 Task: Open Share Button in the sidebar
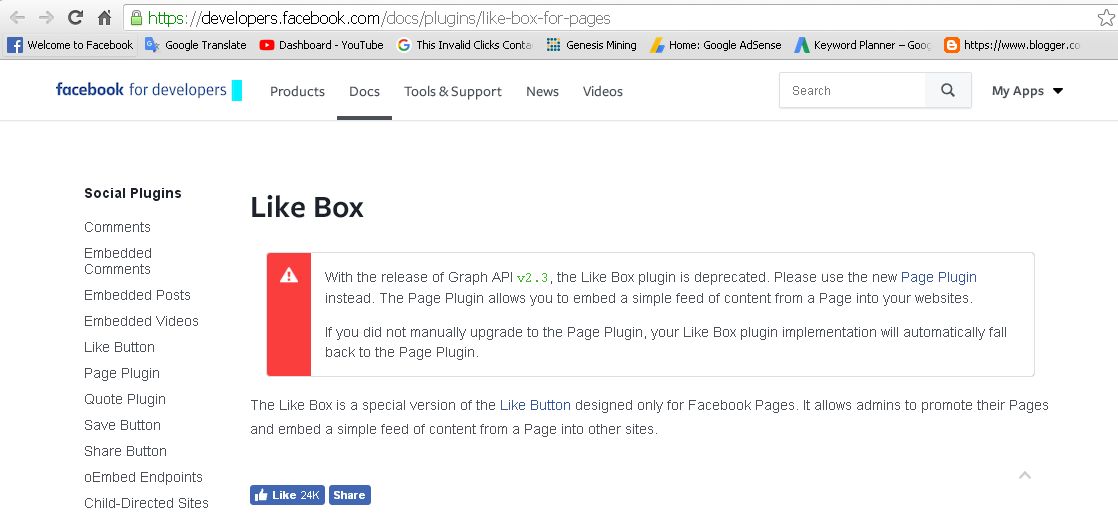coord(125,451)
